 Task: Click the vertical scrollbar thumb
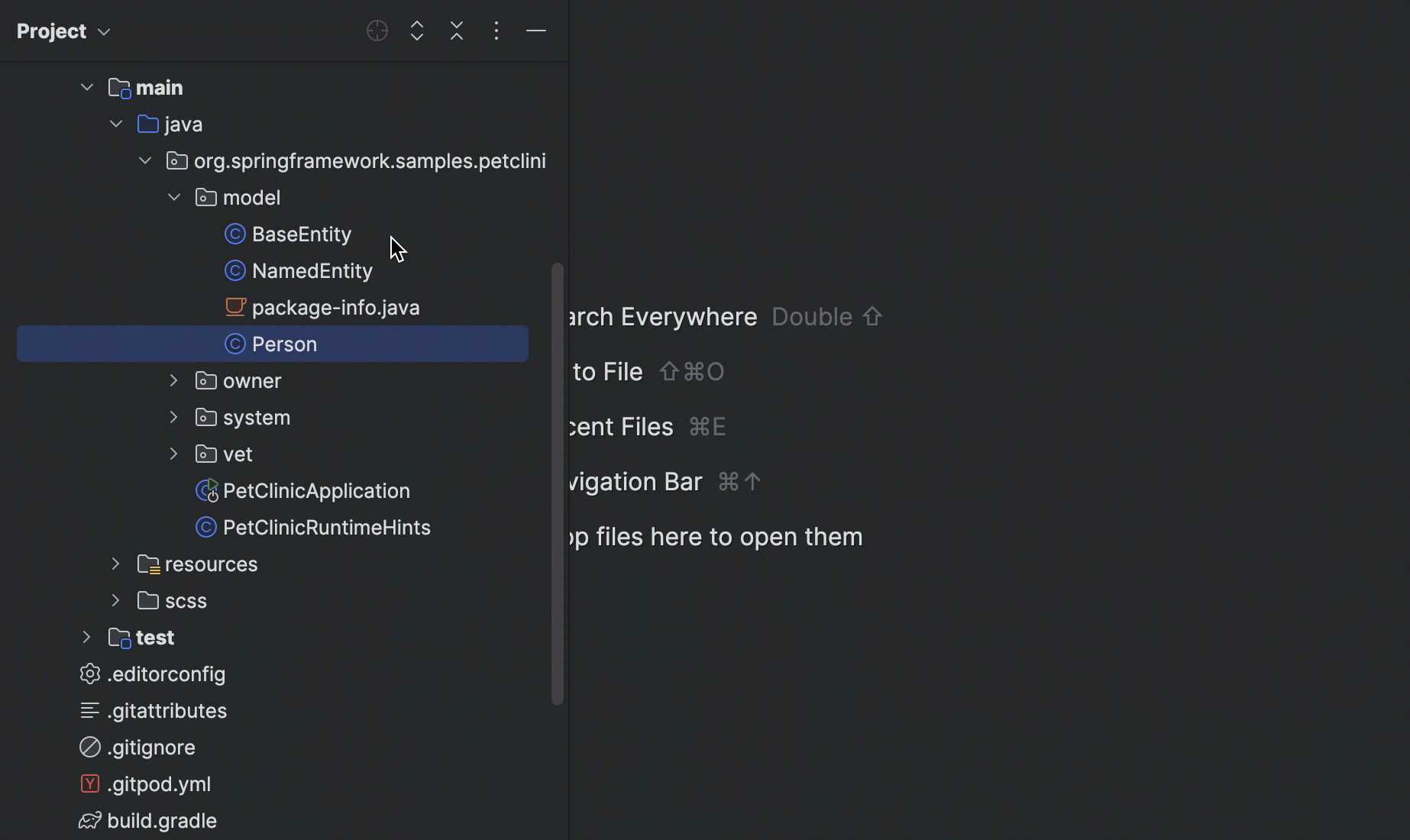tap(557, 481)
